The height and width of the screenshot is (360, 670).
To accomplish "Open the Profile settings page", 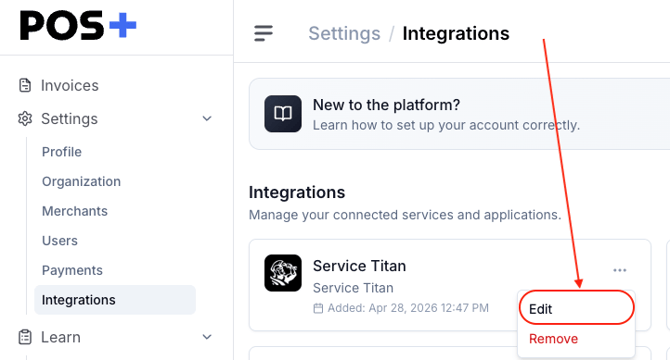I will (62, 152).
